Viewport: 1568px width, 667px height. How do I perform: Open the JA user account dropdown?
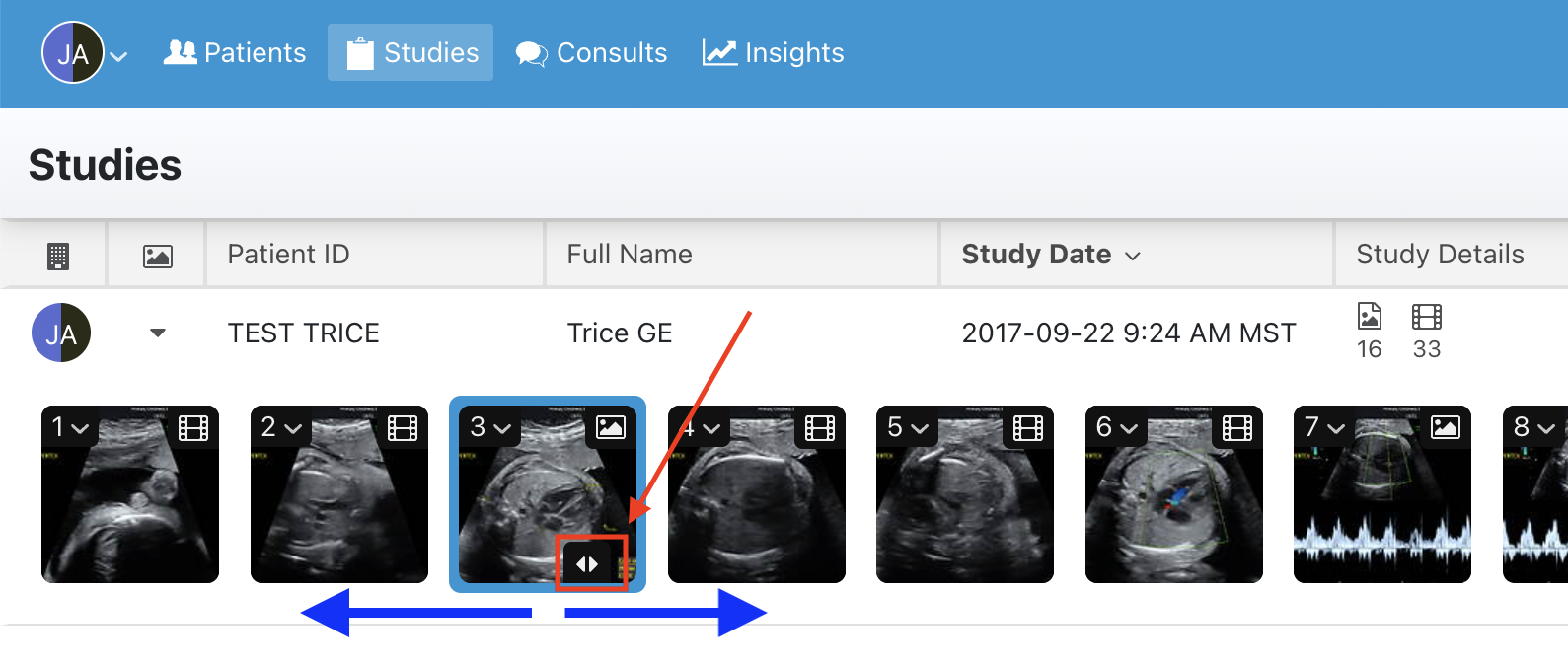pos(85,53)
